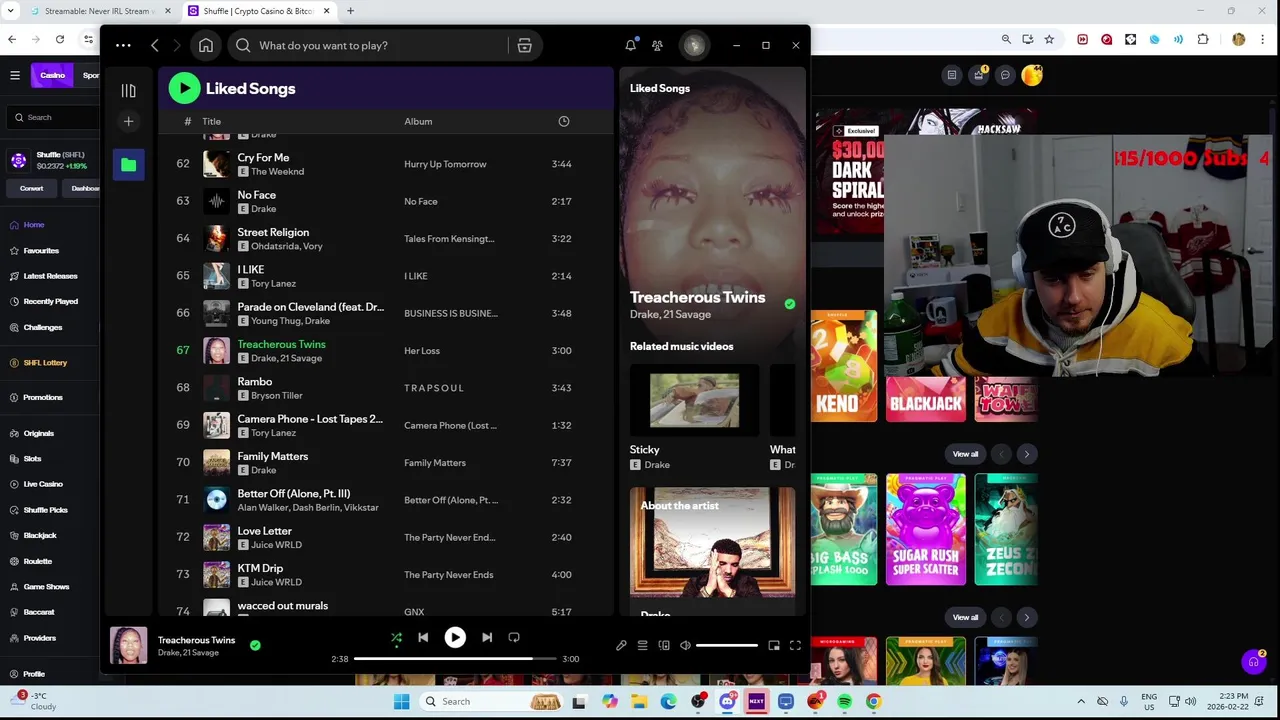Skip to previous track in Spotify
The image size is (1280, 720).
[x=423, y=637]
